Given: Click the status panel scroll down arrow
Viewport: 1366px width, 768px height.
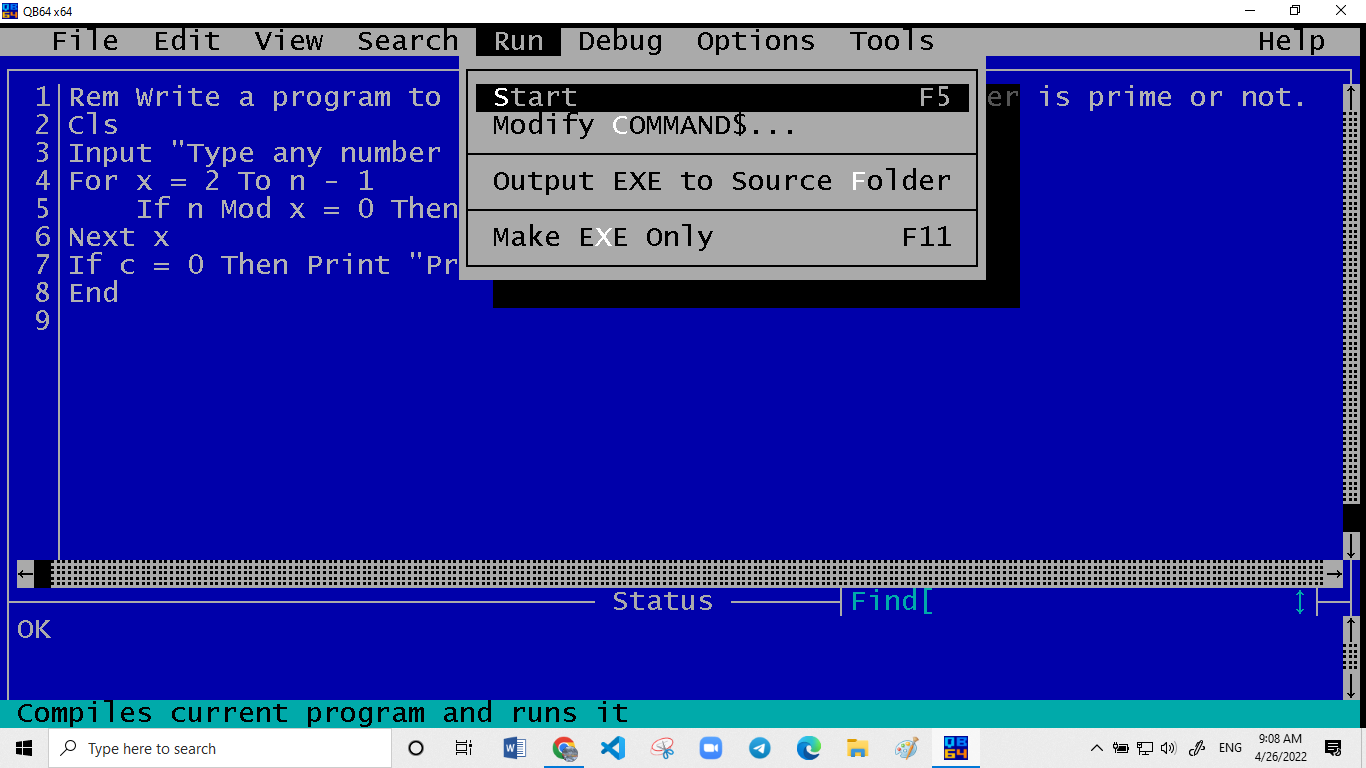Looking at the screenshot, I should 1351,685.
